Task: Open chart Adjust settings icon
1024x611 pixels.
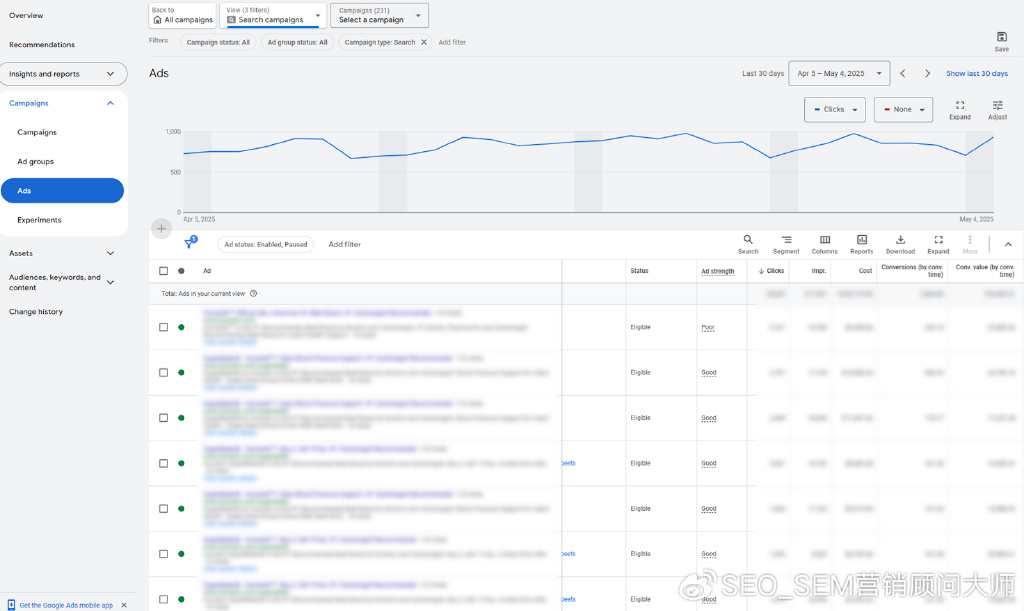Action: pyautogui.click(x=997, y=110)
